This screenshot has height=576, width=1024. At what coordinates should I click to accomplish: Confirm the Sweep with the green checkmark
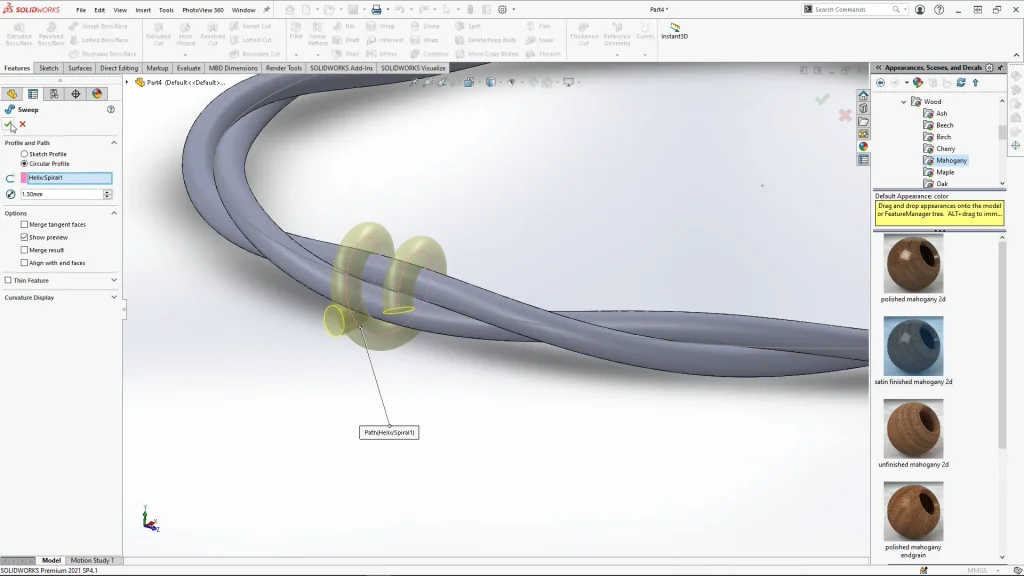[9, 124]
